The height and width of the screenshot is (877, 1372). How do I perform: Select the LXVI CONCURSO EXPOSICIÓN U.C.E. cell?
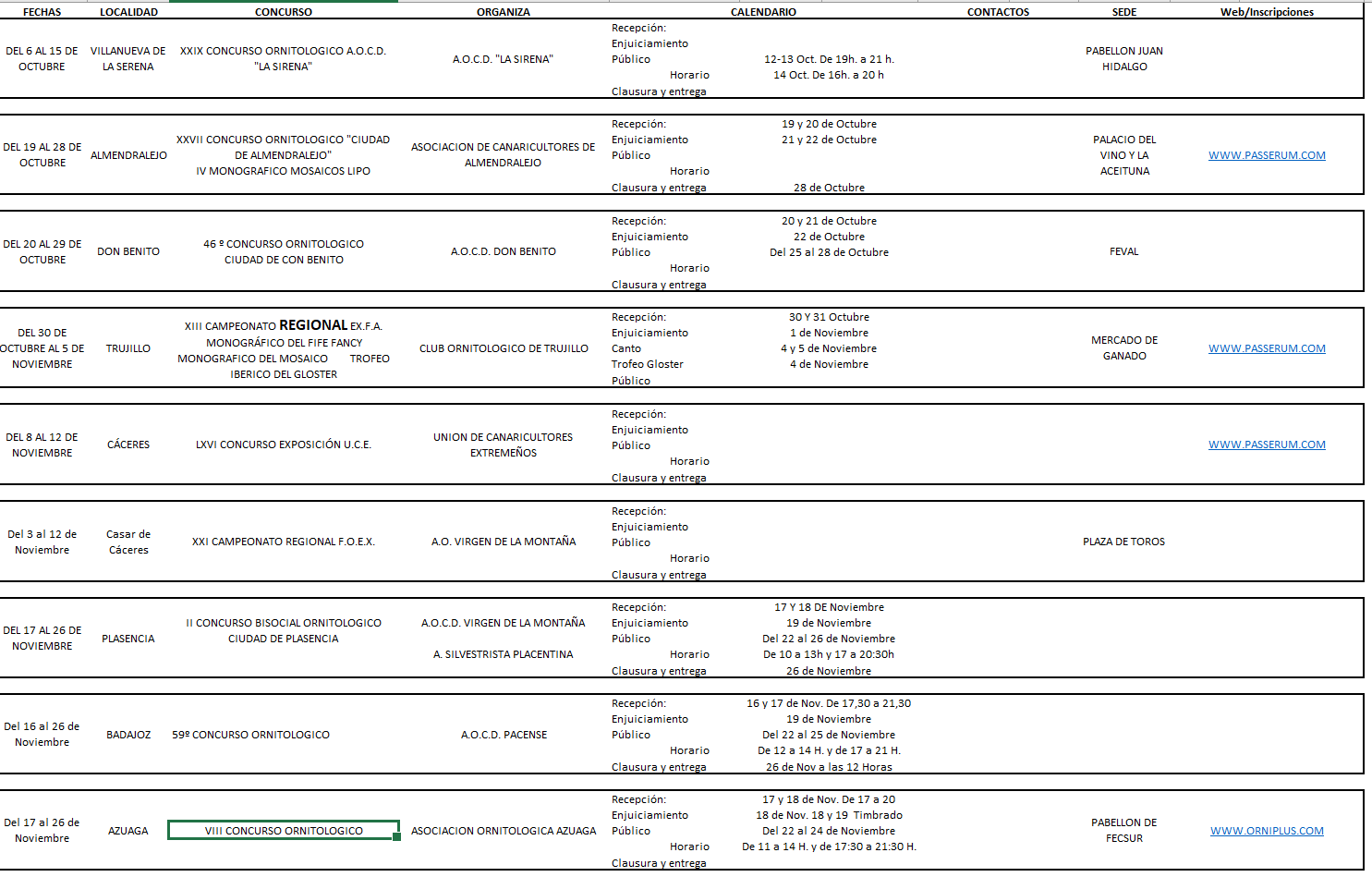pos(284,445)
